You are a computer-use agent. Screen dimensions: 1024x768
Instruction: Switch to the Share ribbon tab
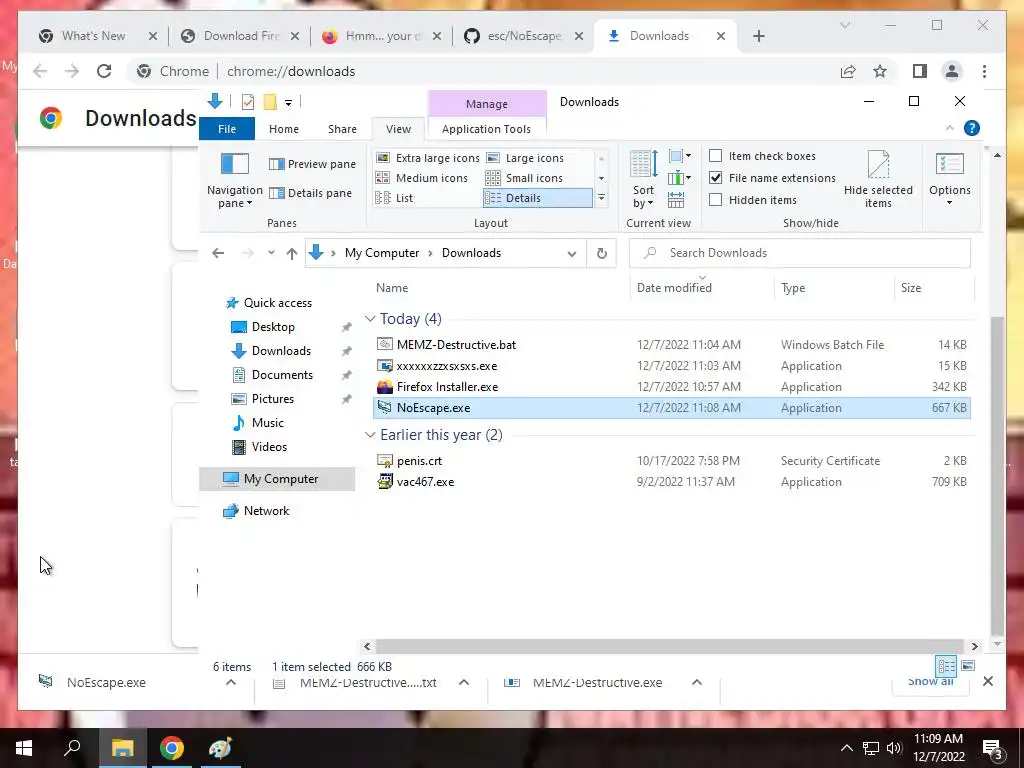342,129
